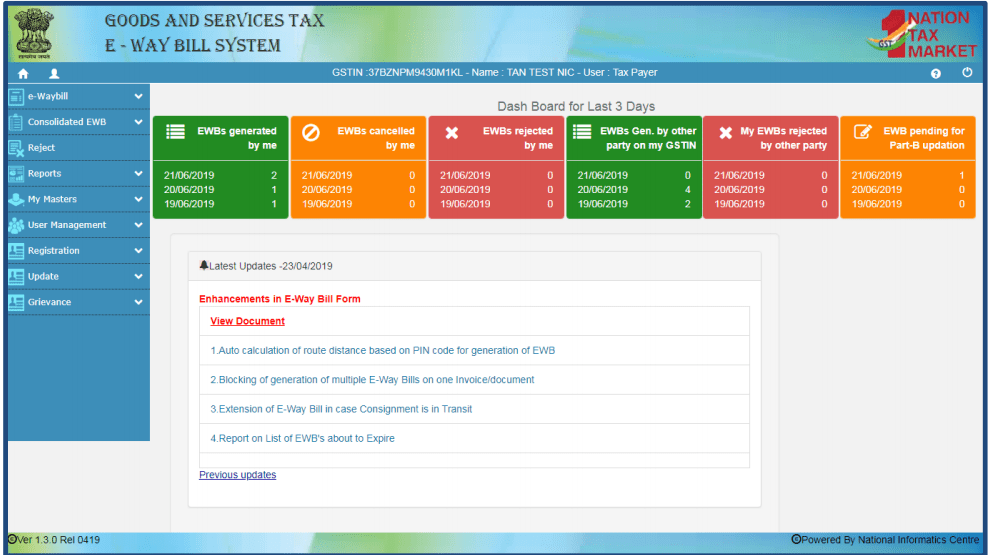Click the Ver 1.3.0 Rel 0419 footer text
The height and width of the screenshot is (555, 991).
tap(54, 540)
